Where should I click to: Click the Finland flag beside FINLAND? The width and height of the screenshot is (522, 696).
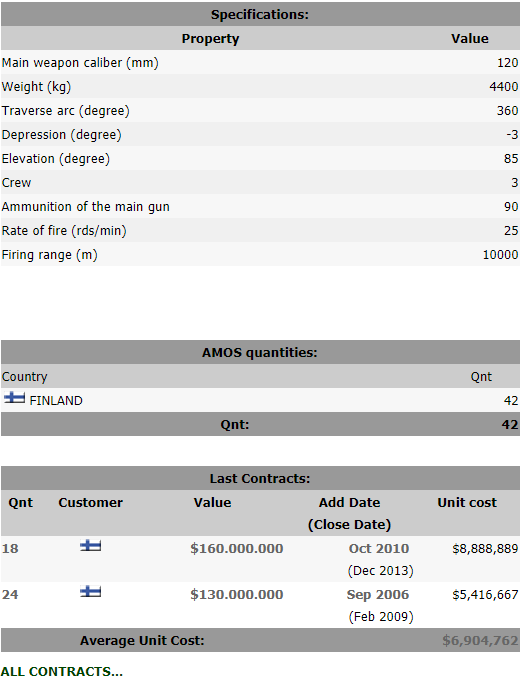15,397
